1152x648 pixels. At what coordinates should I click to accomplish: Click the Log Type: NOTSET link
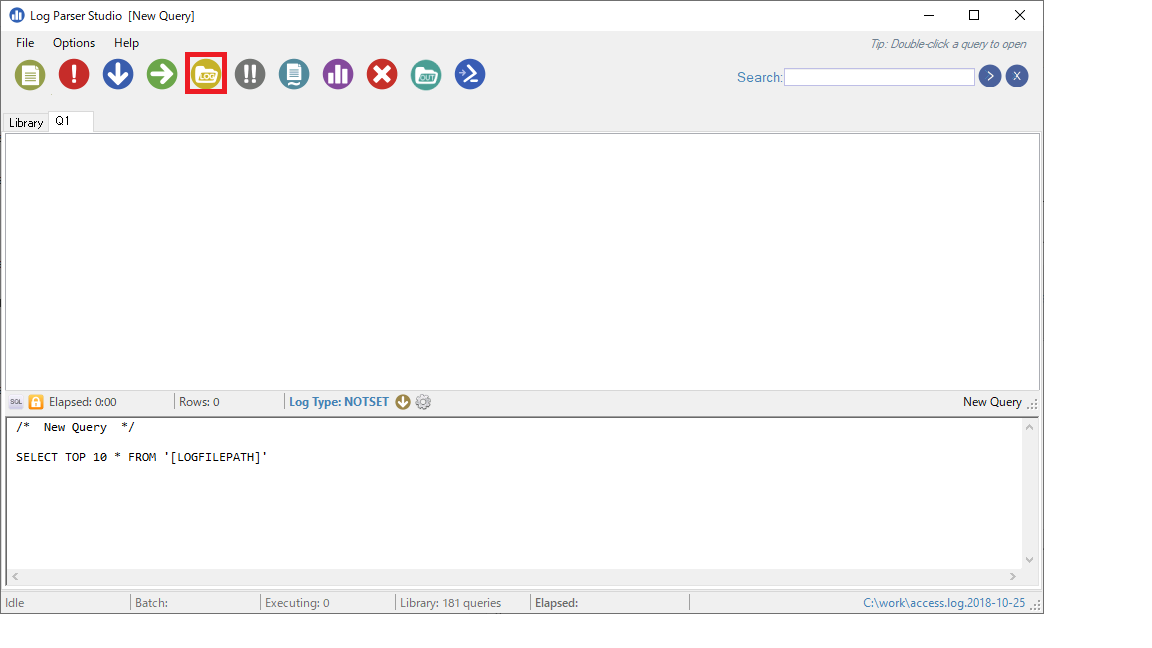pyautogui.click(x=339, y=402)
